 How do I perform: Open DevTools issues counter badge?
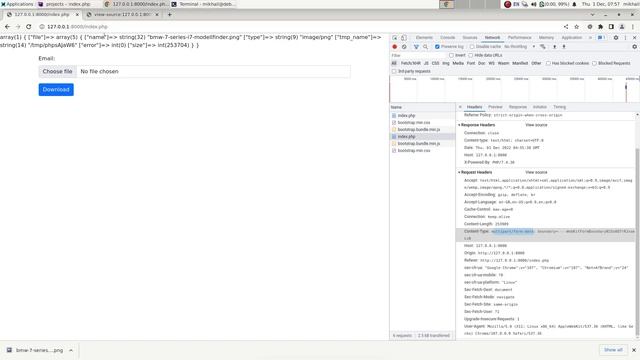pos(601,38)
